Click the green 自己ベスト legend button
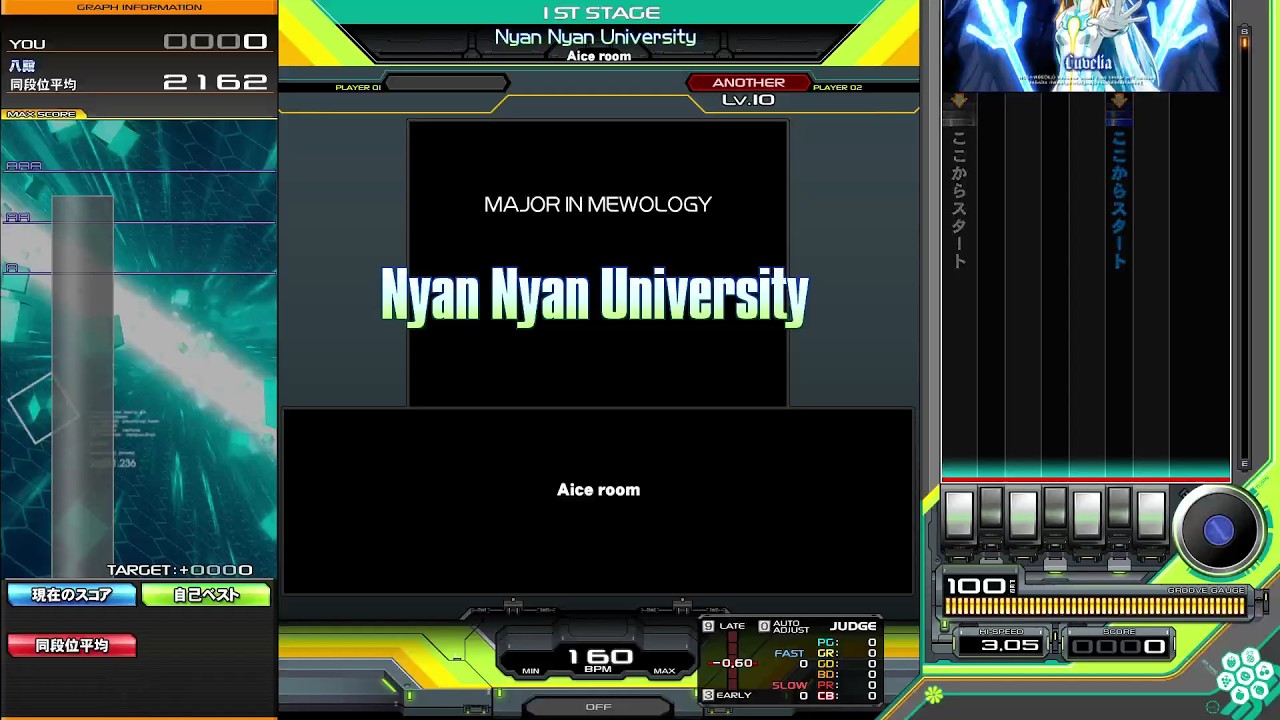Screen dimensions: 1280x720 coord(206,595)
